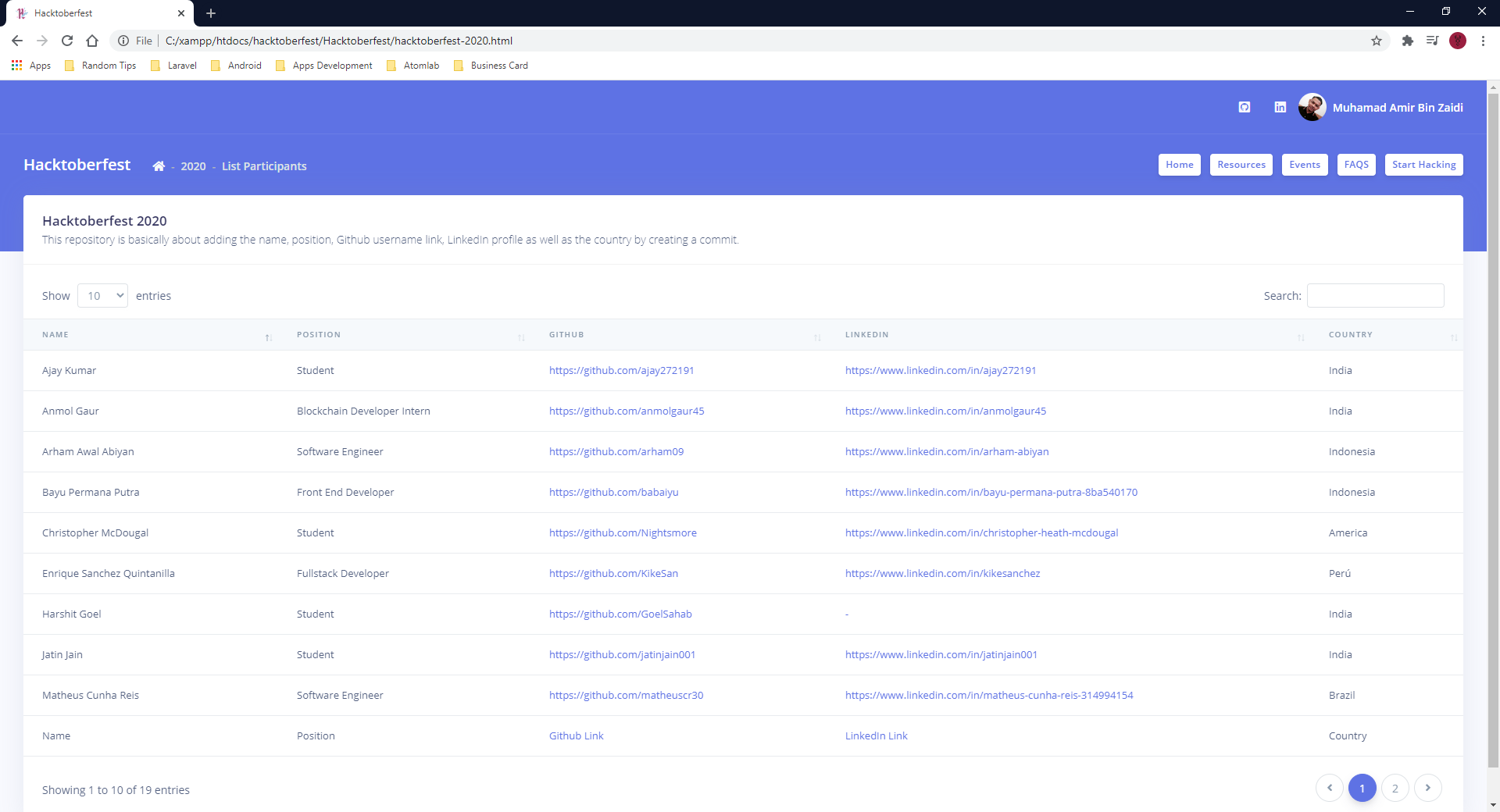Open Ajay Kumar's GitHub link
Screen dimensions: 1500x812
[622, 371]
